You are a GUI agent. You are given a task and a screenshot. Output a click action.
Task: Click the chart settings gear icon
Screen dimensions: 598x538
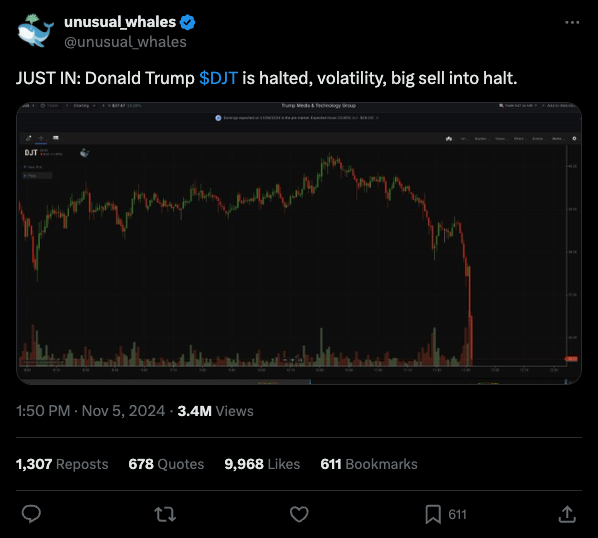pyautogui.click(x=574, y=138)
